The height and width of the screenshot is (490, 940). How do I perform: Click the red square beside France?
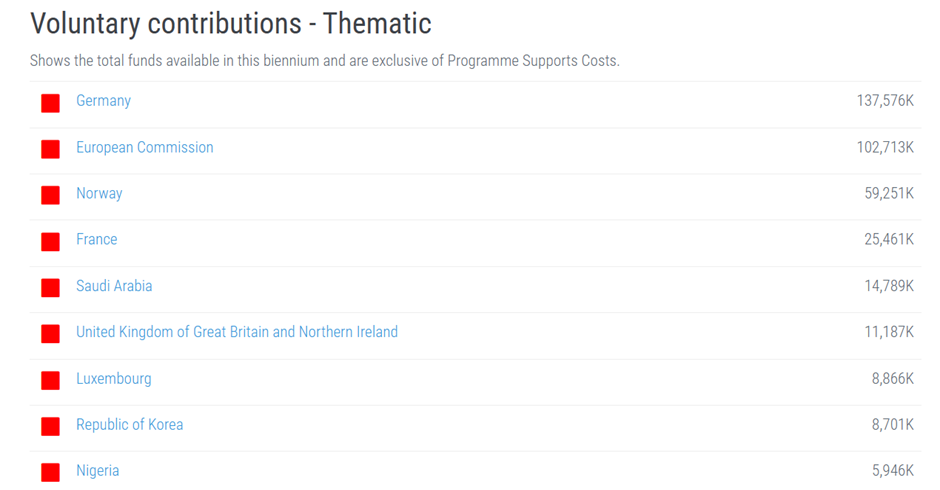(x=50, y=241)
